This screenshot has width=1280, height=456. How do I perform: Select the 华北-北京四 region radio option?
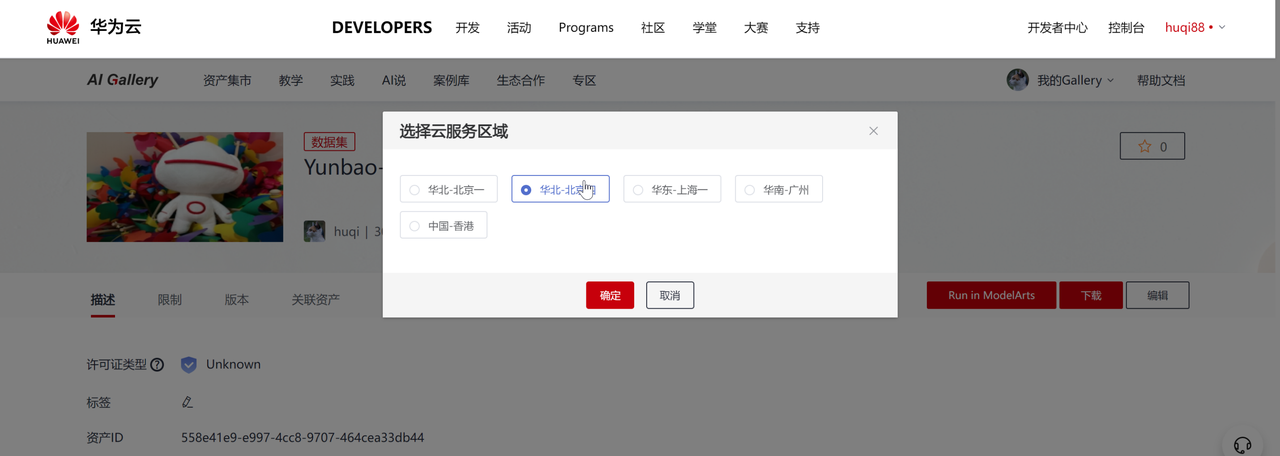pyautogui.click(x=560, y=189)
